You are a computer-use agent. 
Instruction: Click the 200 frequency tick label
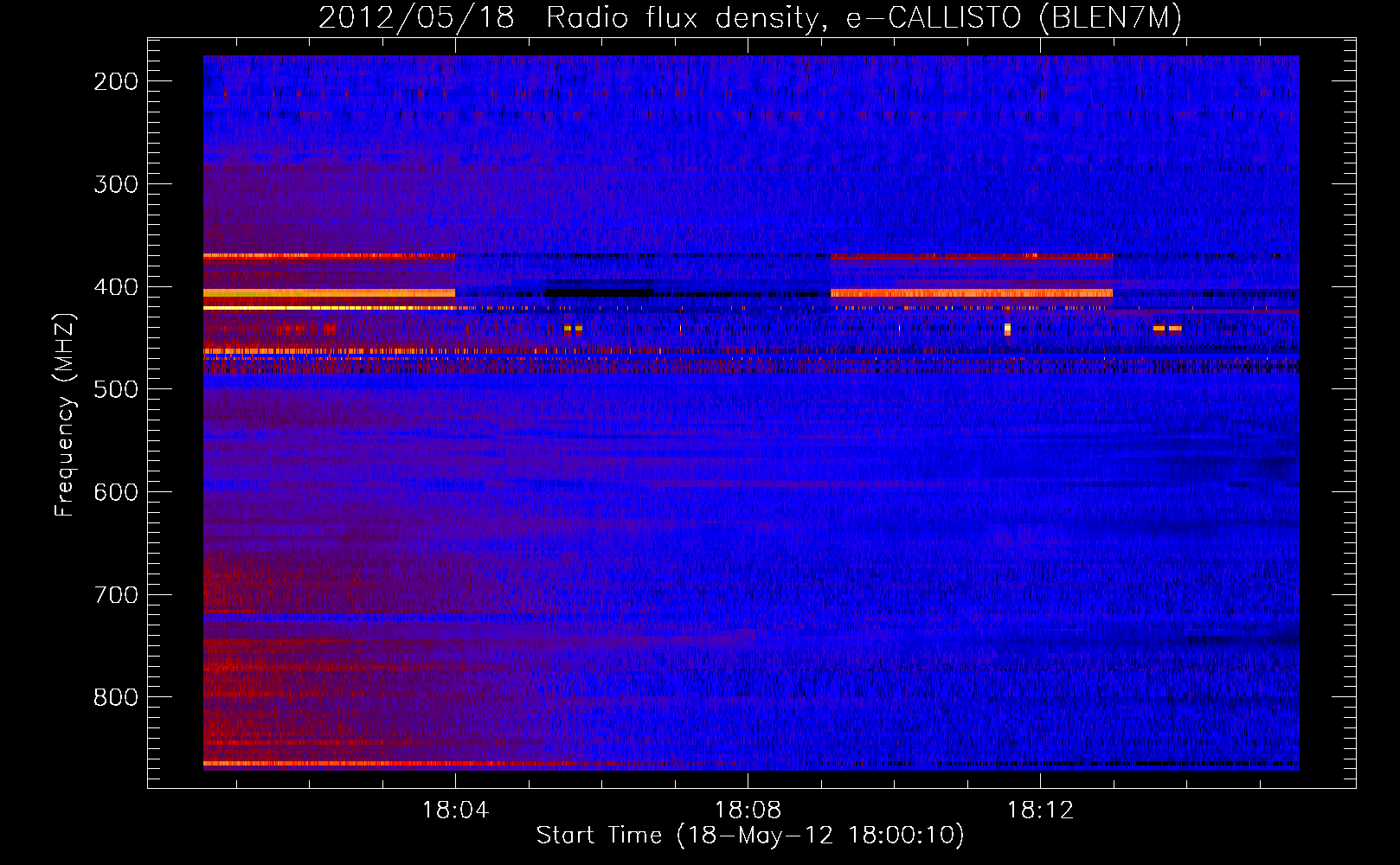click(x=116, y=81)
